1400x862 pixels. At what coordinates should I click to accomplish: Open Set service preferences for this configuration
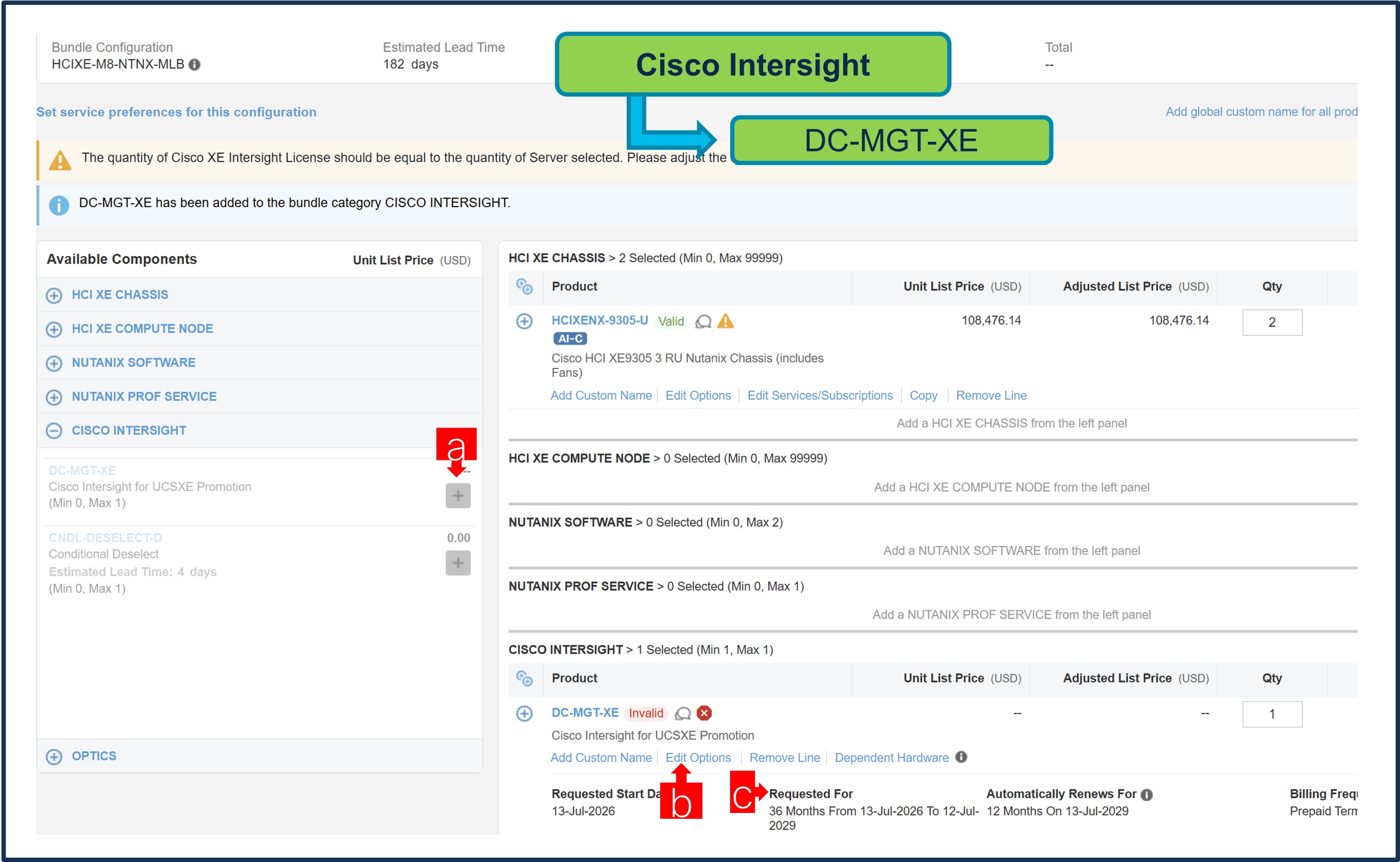click(176, 112)
